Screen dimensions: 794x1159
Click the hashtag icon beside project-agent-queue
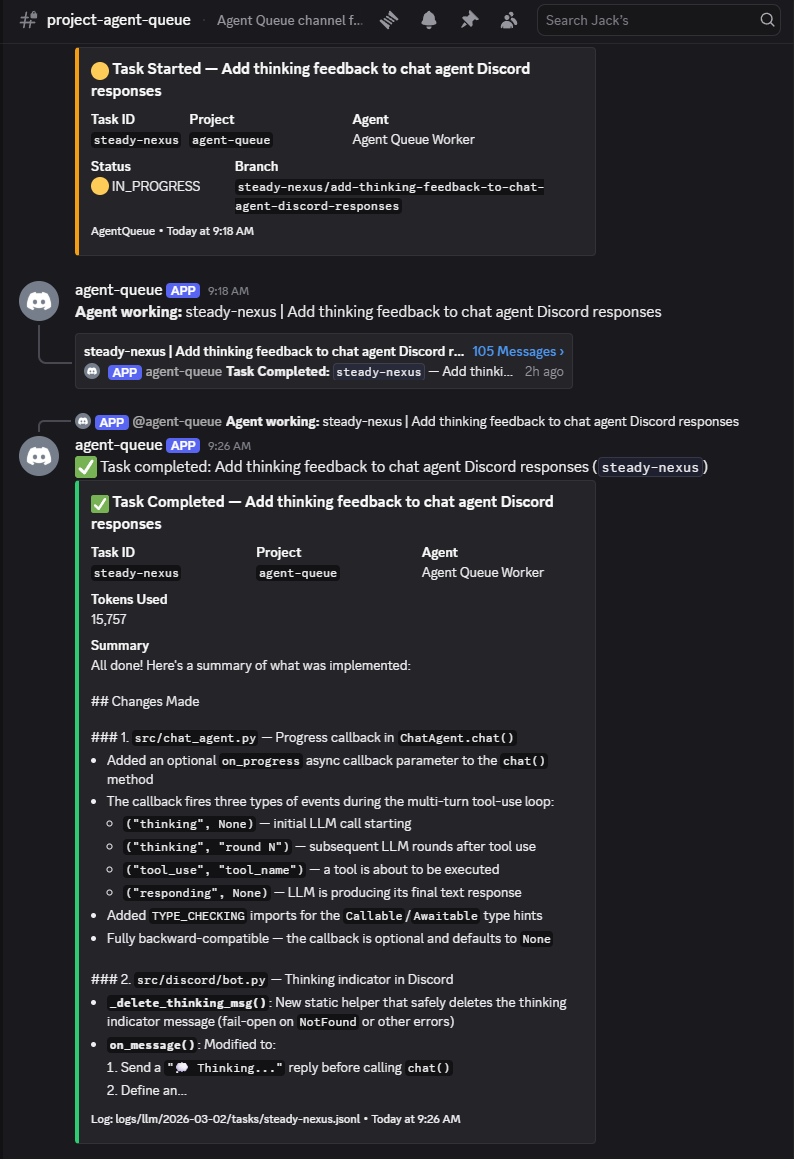click(x=27, y=19)
